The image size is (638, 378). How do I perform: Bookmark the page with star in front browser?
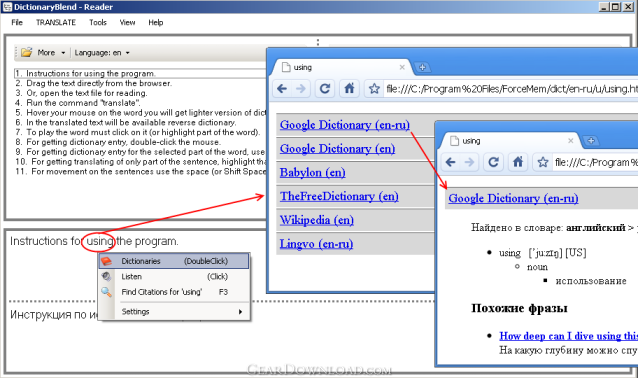(x=543, y=162)
